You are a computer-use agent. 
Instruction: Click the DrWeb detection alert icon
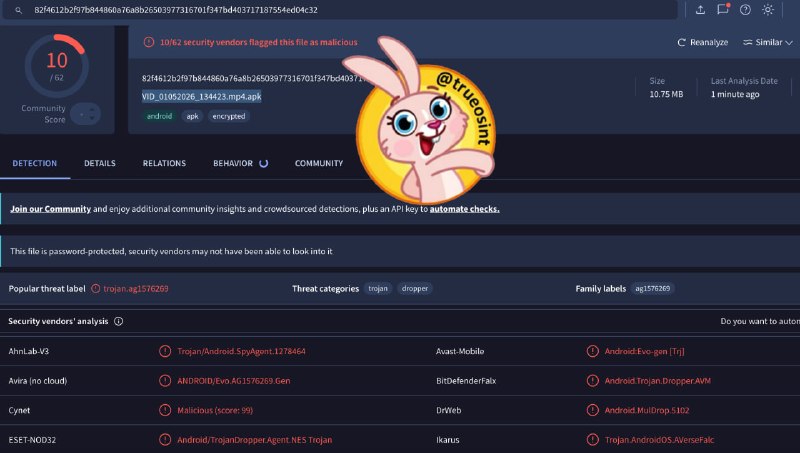[x=592, y=410]
